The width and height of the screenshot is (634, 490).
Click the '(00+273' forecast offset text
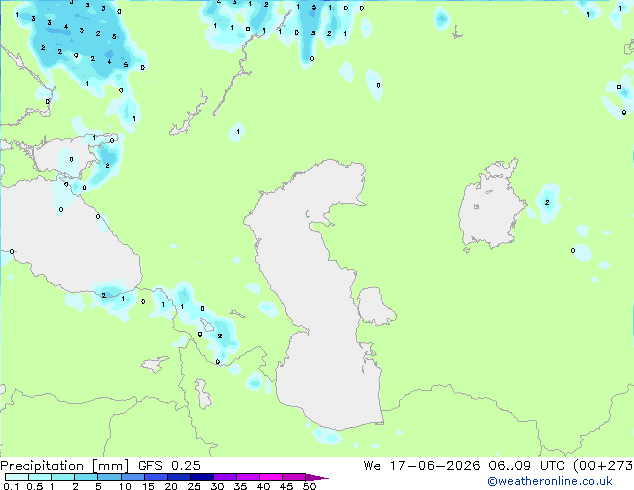(x=603, y=466)
